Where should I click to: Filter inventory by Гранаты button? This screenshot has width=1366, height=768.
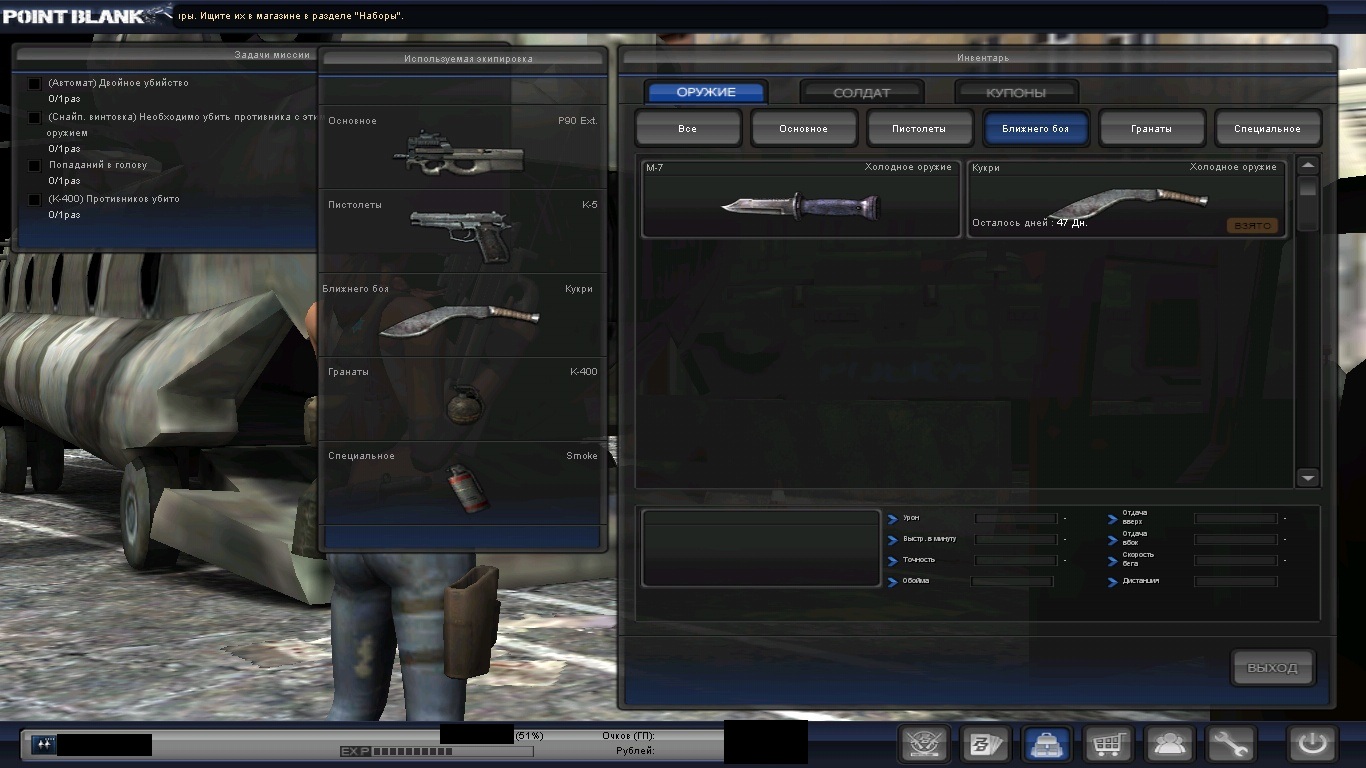pos(1152,128)
